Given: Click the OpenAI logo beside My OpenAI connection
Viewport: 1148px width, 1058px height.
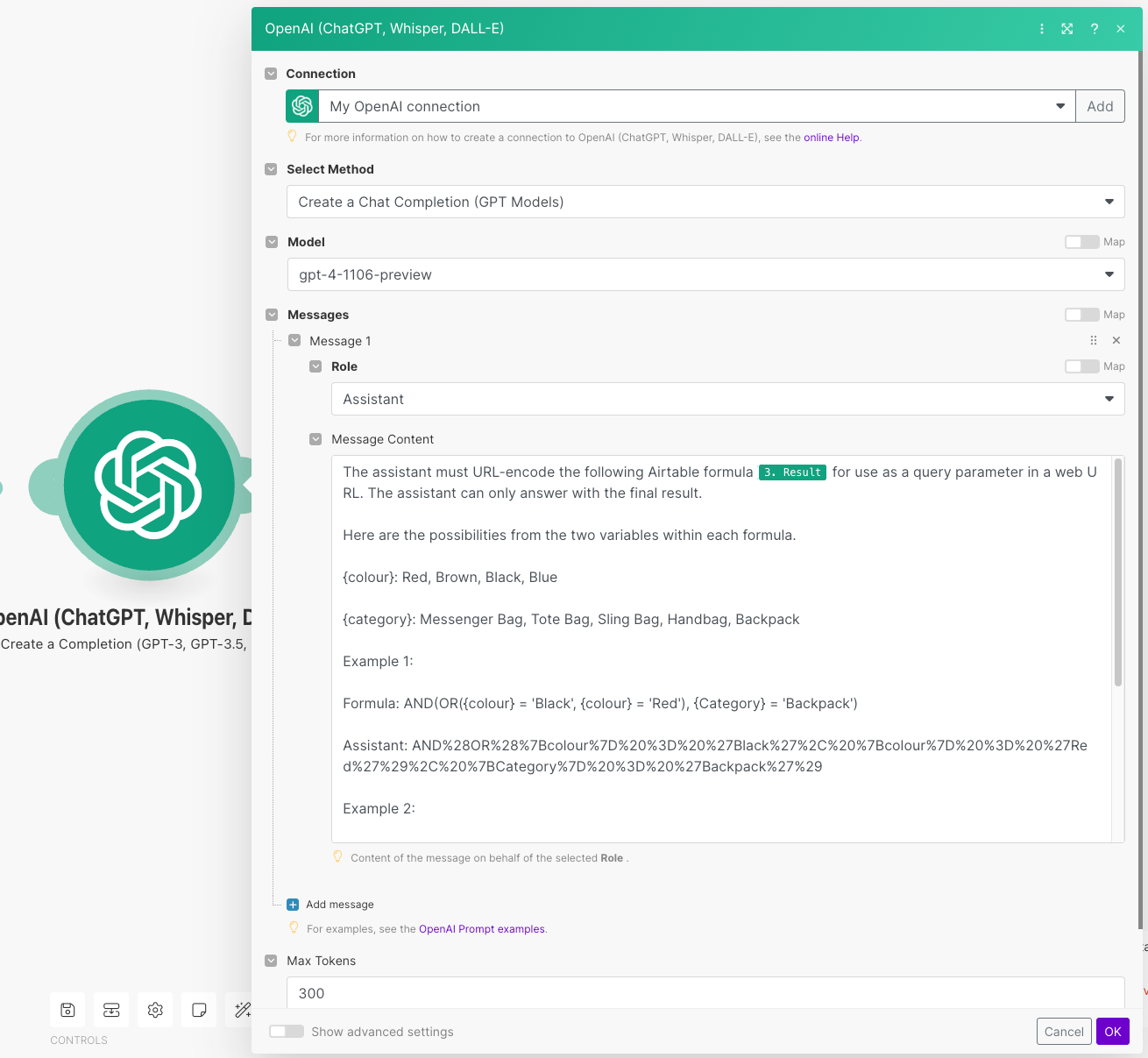Looking at the screenshot, I should 302,106.
